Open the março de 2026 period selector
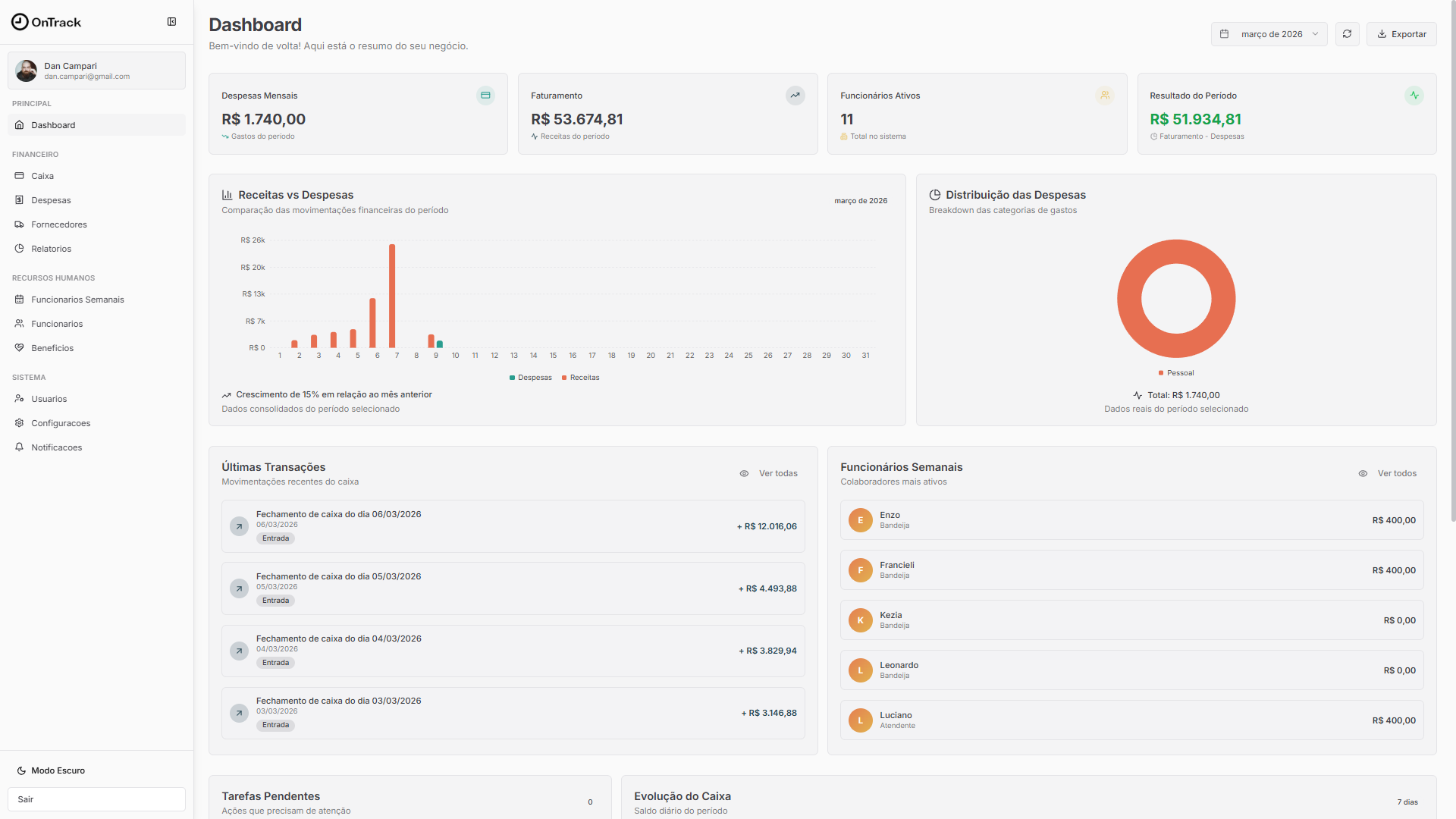Screen dimensions: 1456x819 (1269, 34)
